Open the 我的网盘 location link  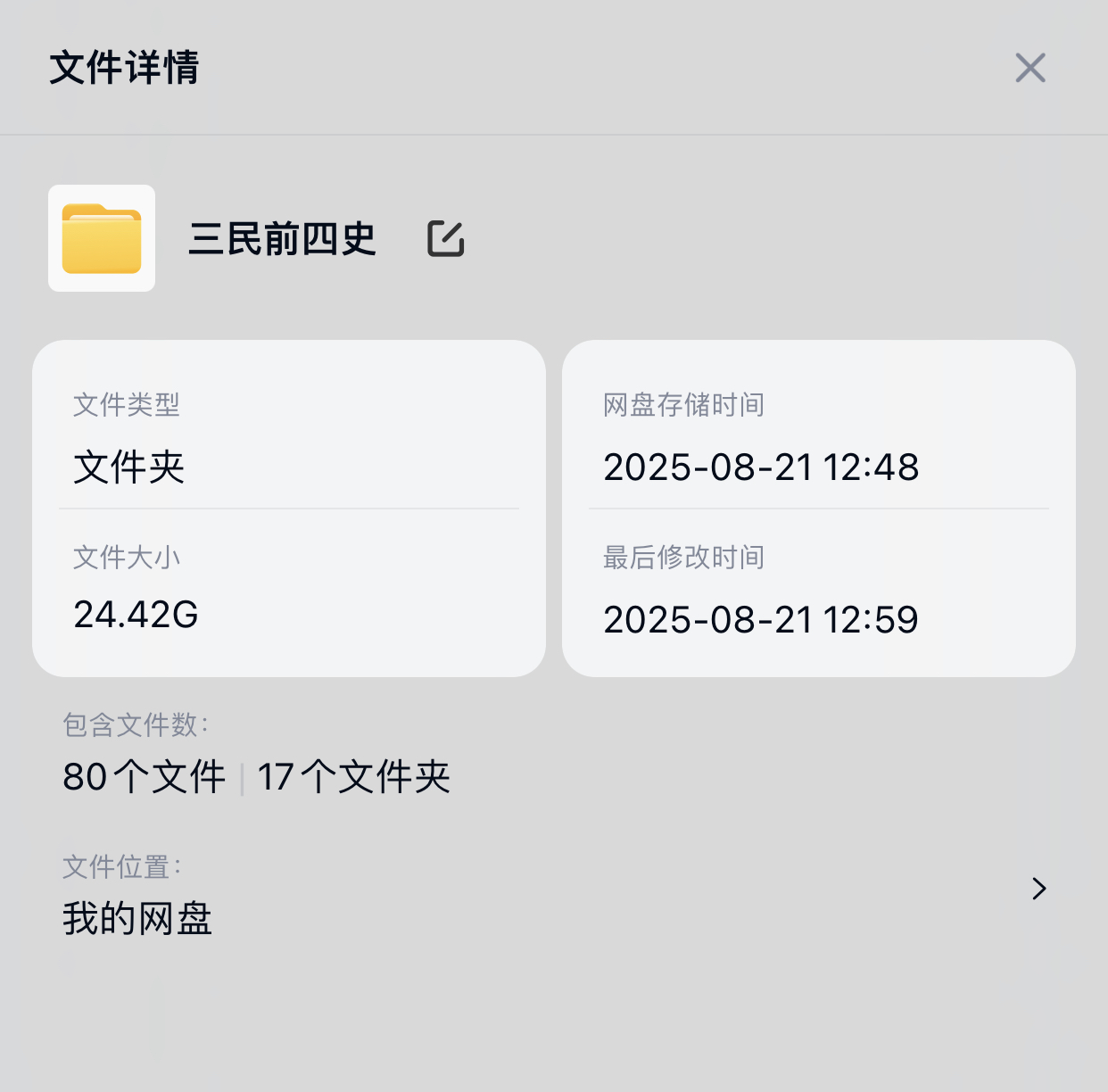(x=137, y=919)
